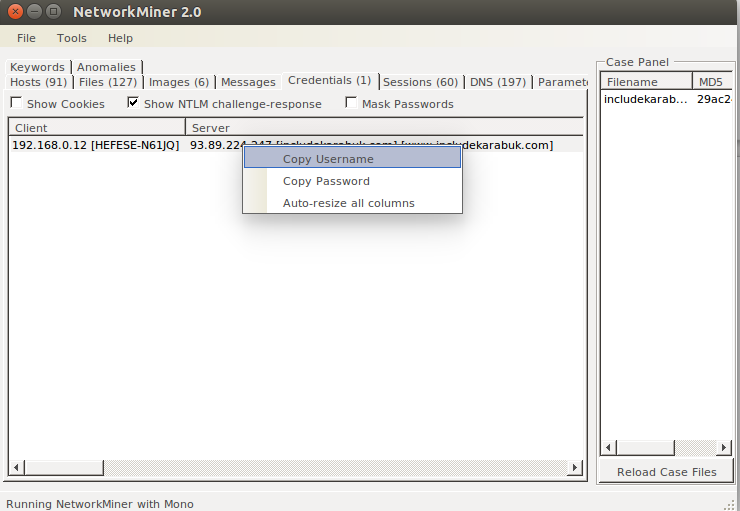The image size is (740, 511).
Task: Open the DNS (197) tab
Action: (498, 82)
